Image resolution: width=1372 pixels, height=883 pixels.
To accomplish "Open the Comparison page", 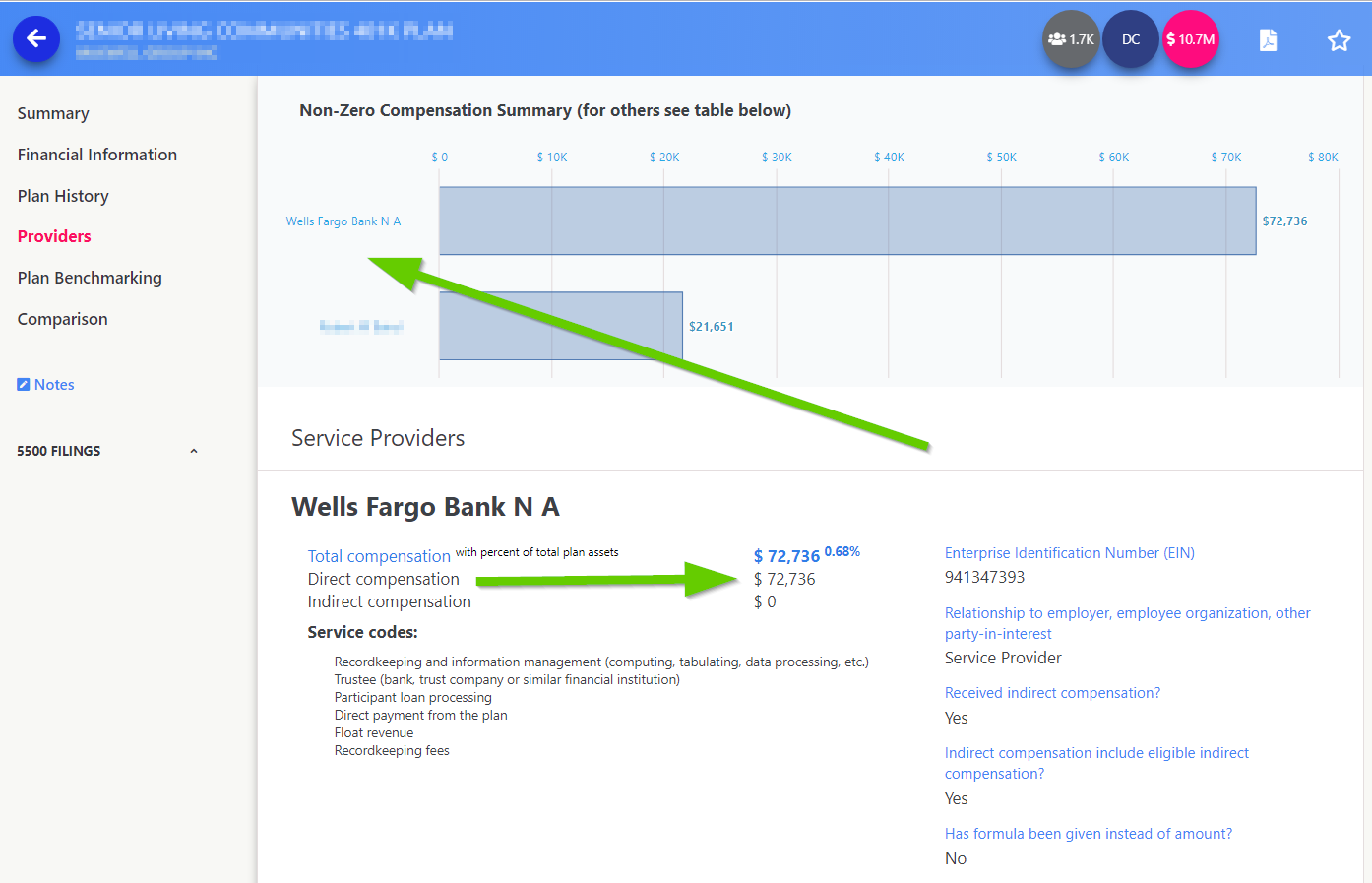I will tap(63, 319).
